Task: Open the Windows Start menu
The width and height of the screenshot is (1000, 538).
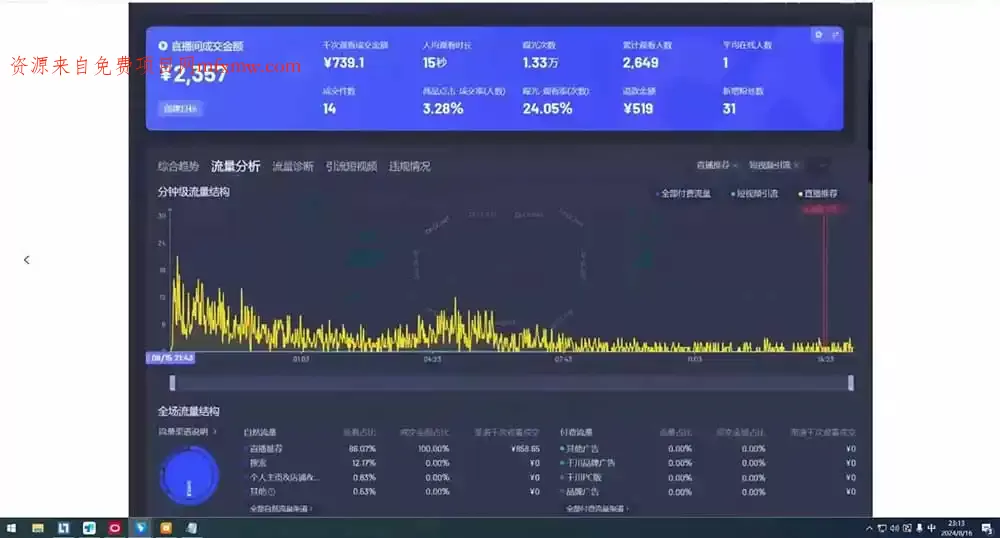Action: tap(11, 528)
